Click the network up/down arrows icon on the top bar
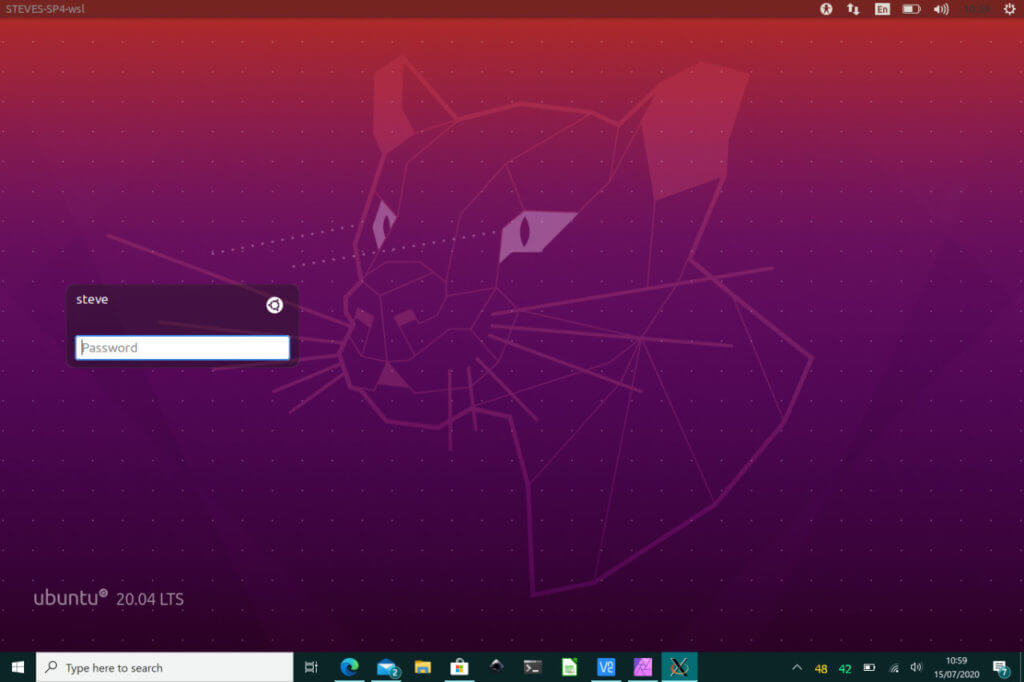The image size is (1024, 682). click(x=852, y=9)
